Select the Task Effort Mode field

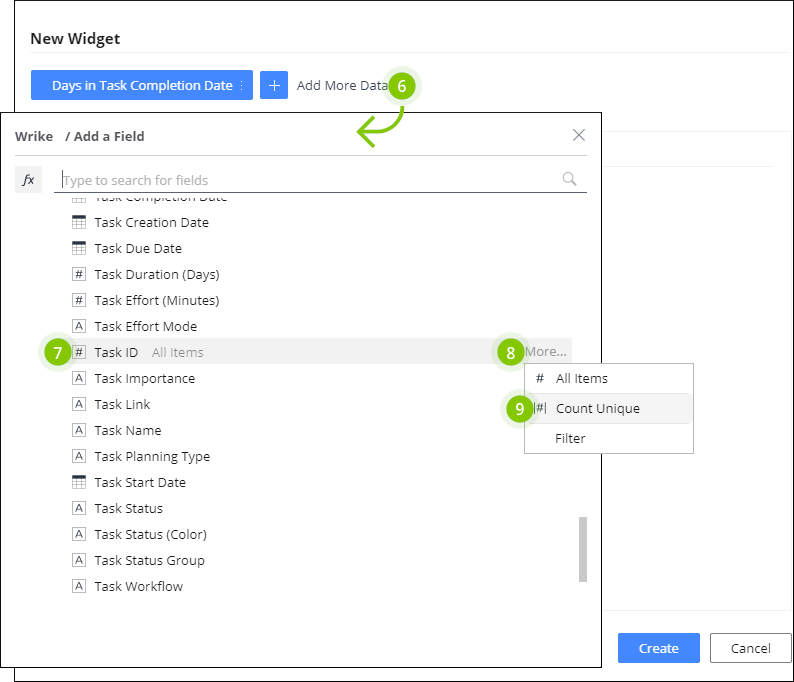146,327
